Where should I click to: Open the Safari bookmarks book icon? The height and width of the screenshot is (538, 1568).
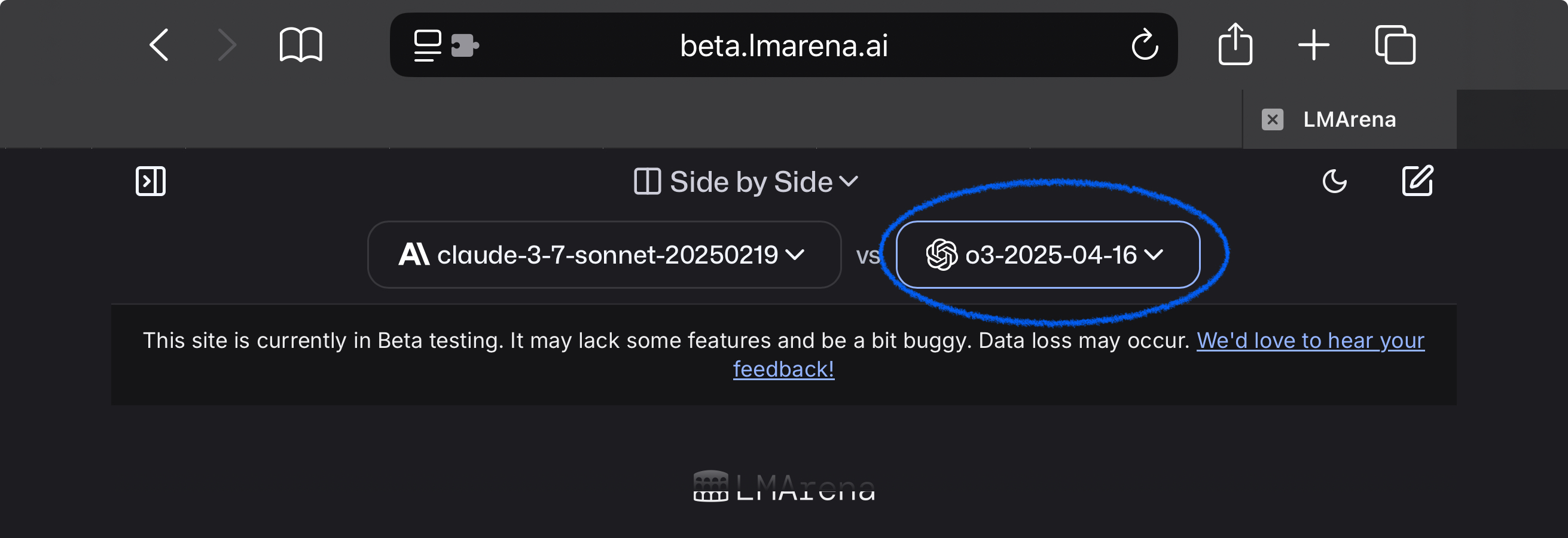[301, 45]
